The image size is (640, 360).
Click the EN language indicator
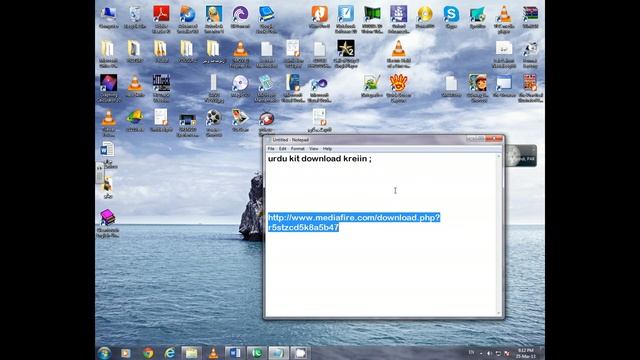click(471, 352)
